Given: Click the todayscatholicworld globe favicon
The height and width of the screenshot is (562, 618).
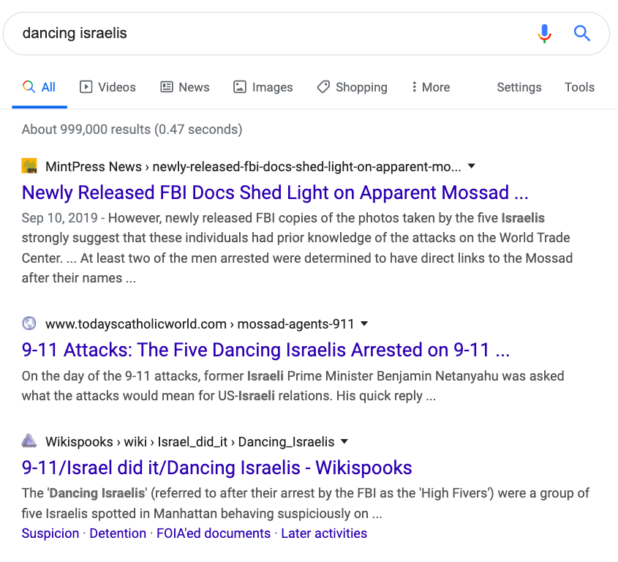Looking at the screenshot, I should pos(29,323).
